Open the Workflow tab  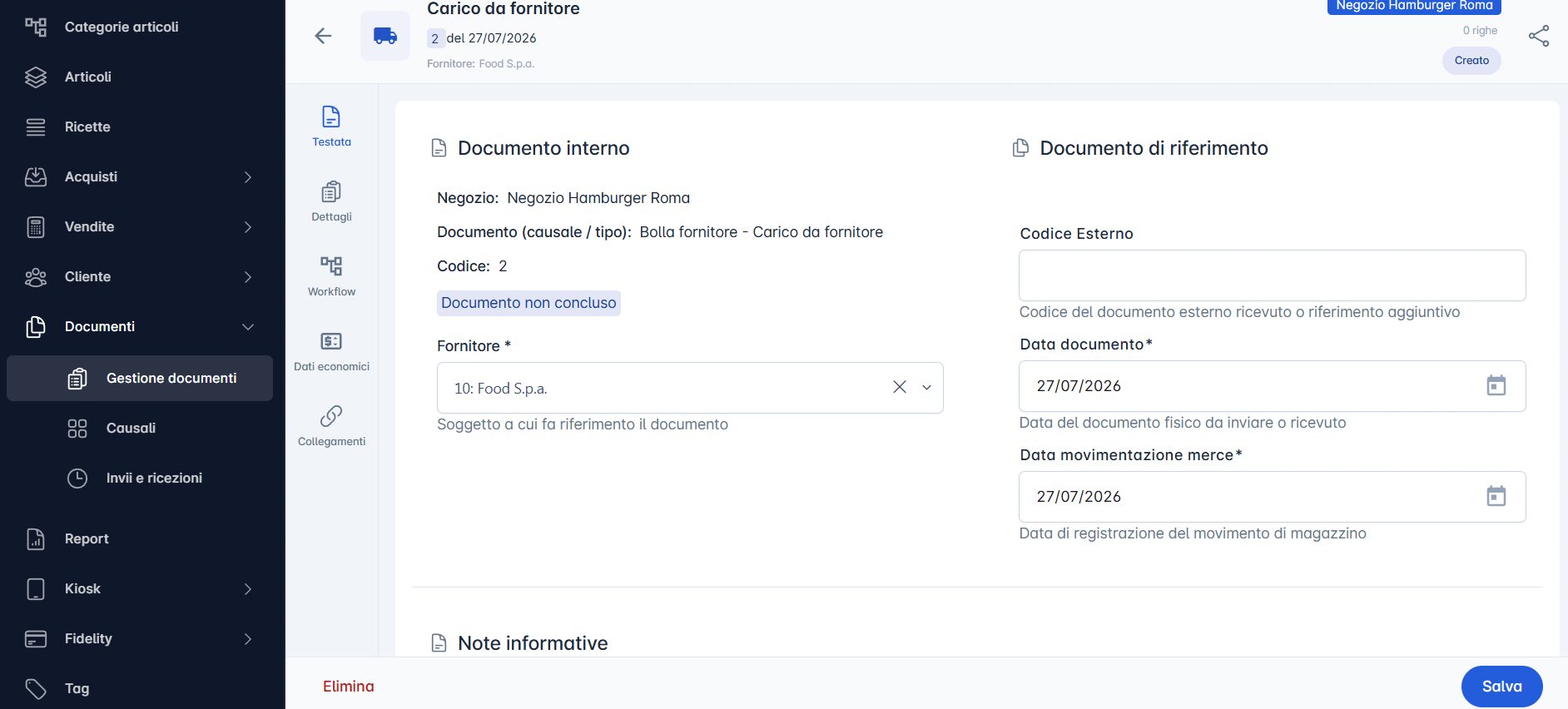(x=331, y=276)
